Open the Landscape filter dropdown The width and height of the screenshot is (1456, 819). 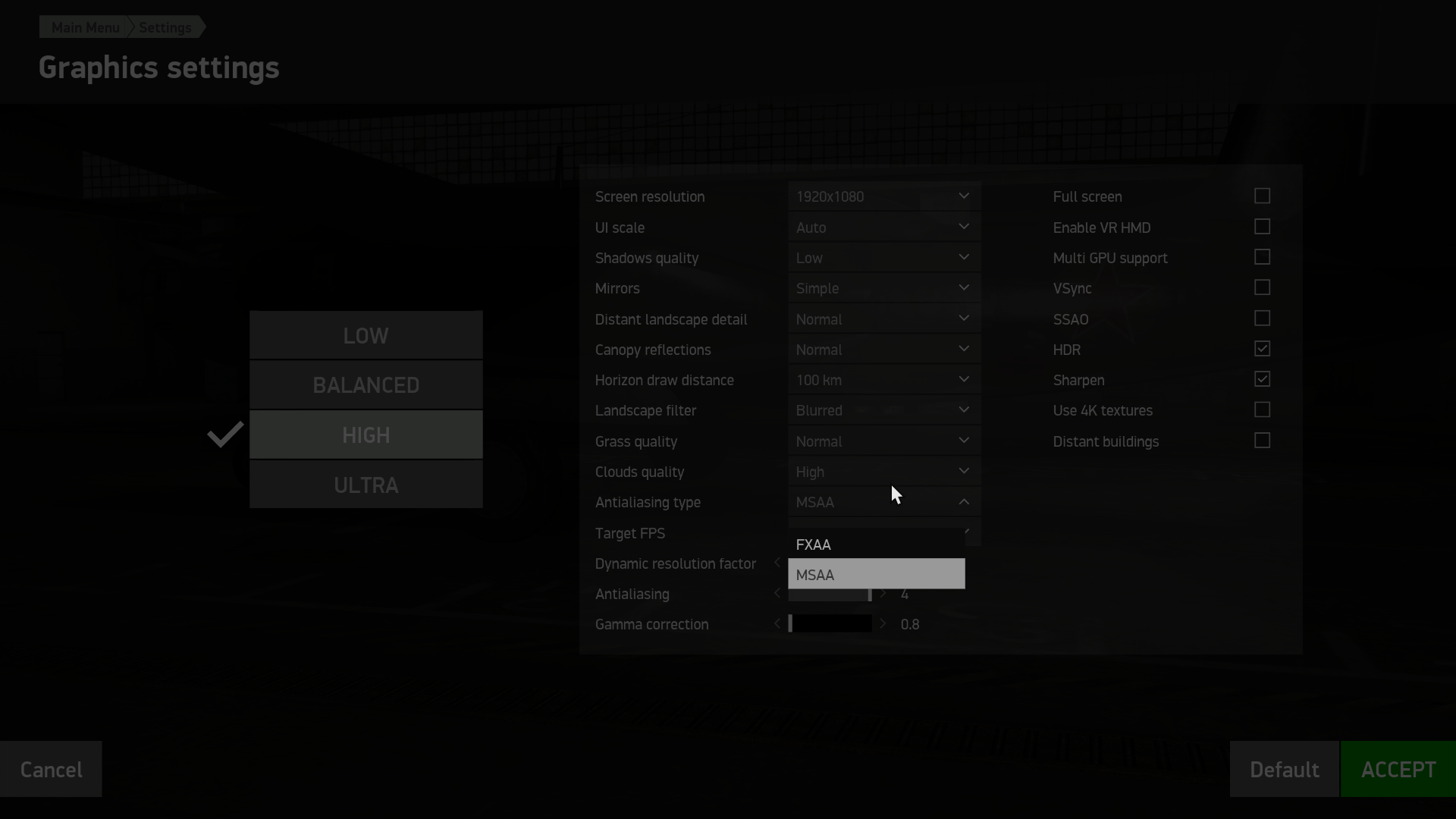[x=884, y=410]
